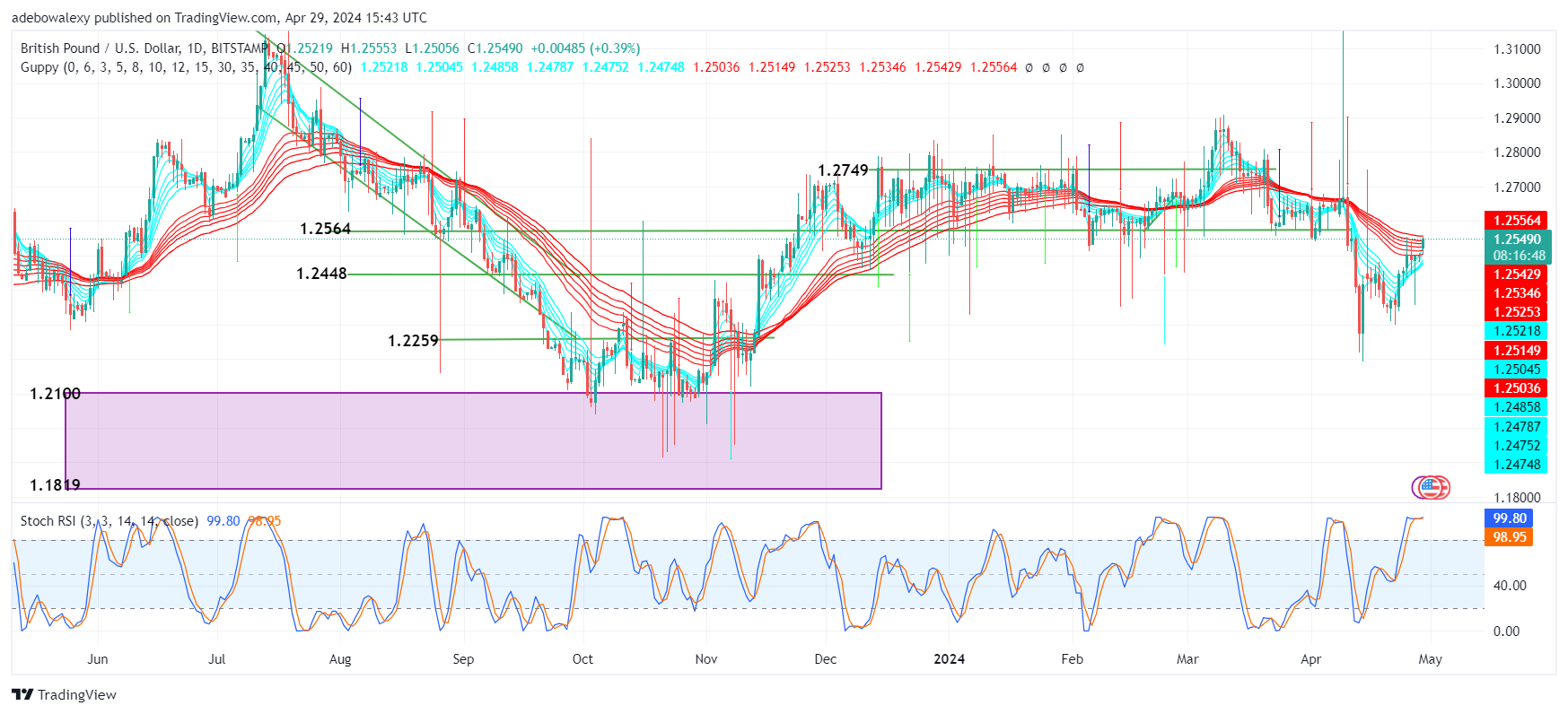Click the 1.2564 level label on chart
The height and width of the screenshot is (714, 1568).
(x=325, y=230)
